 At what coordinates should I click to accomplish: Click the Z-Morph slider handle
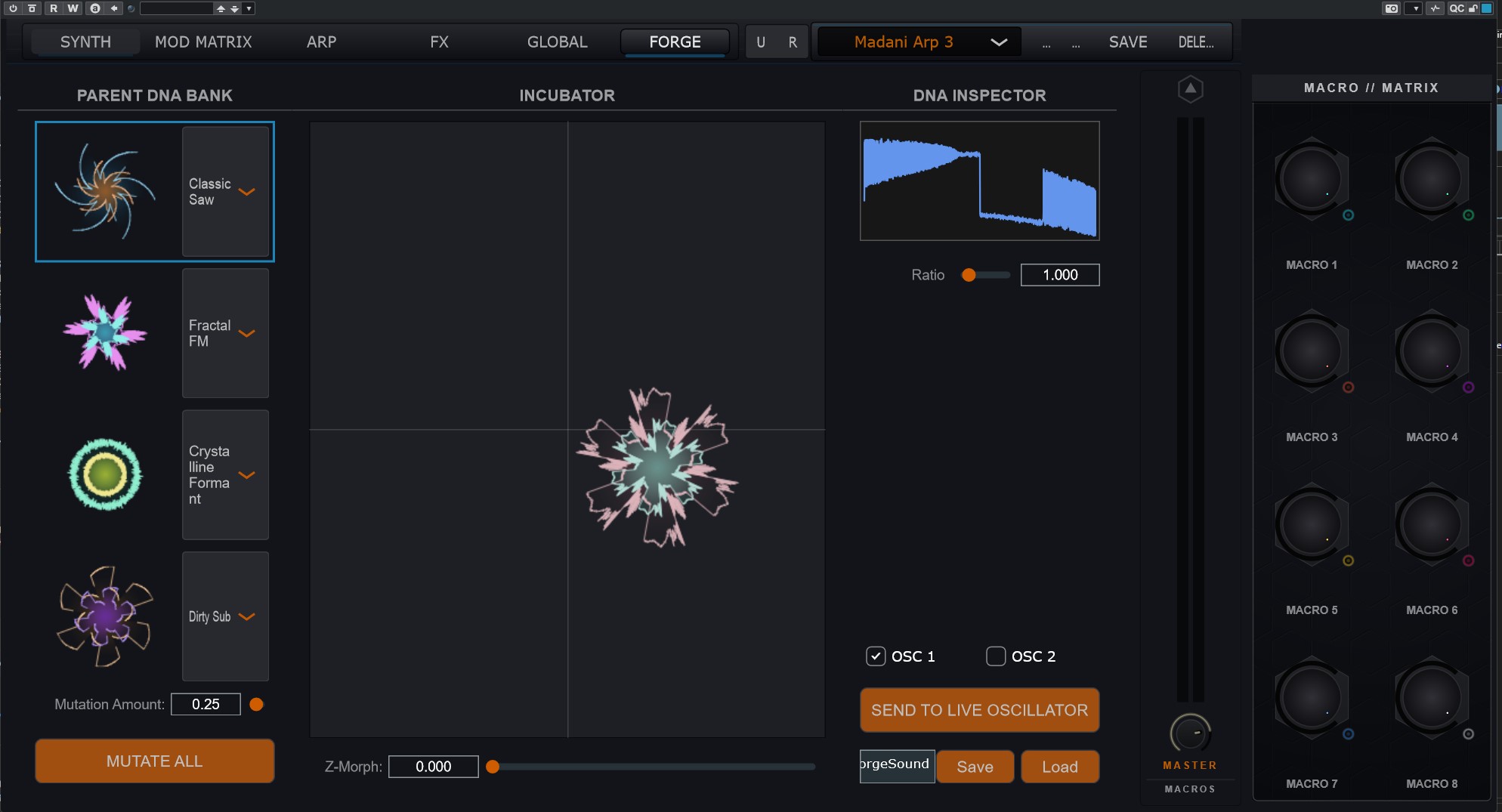(x=493, y=767)
